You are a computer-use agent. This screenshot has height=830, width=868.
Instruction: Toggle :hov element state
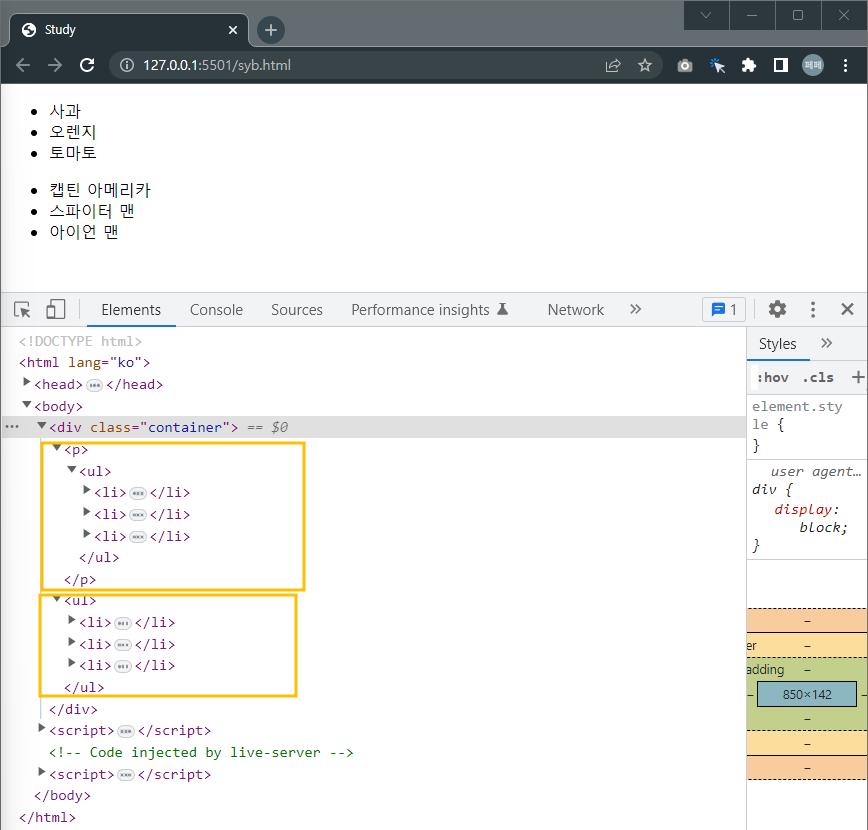(x=772, y=378)
